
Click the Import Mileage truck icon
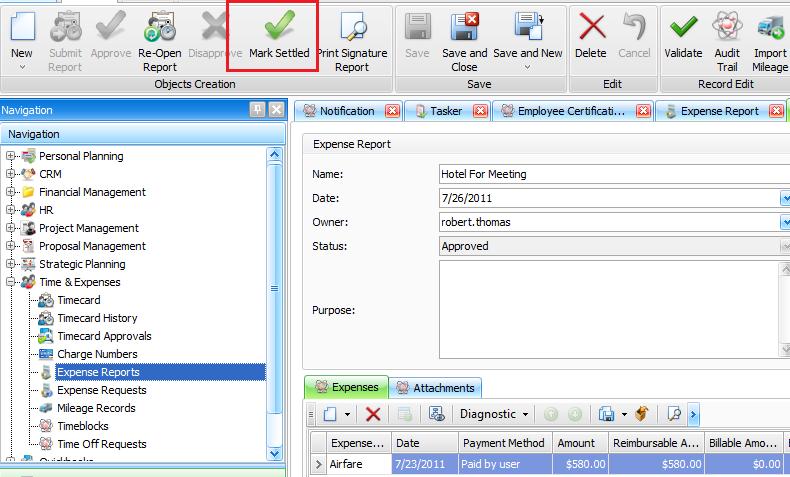770,26
